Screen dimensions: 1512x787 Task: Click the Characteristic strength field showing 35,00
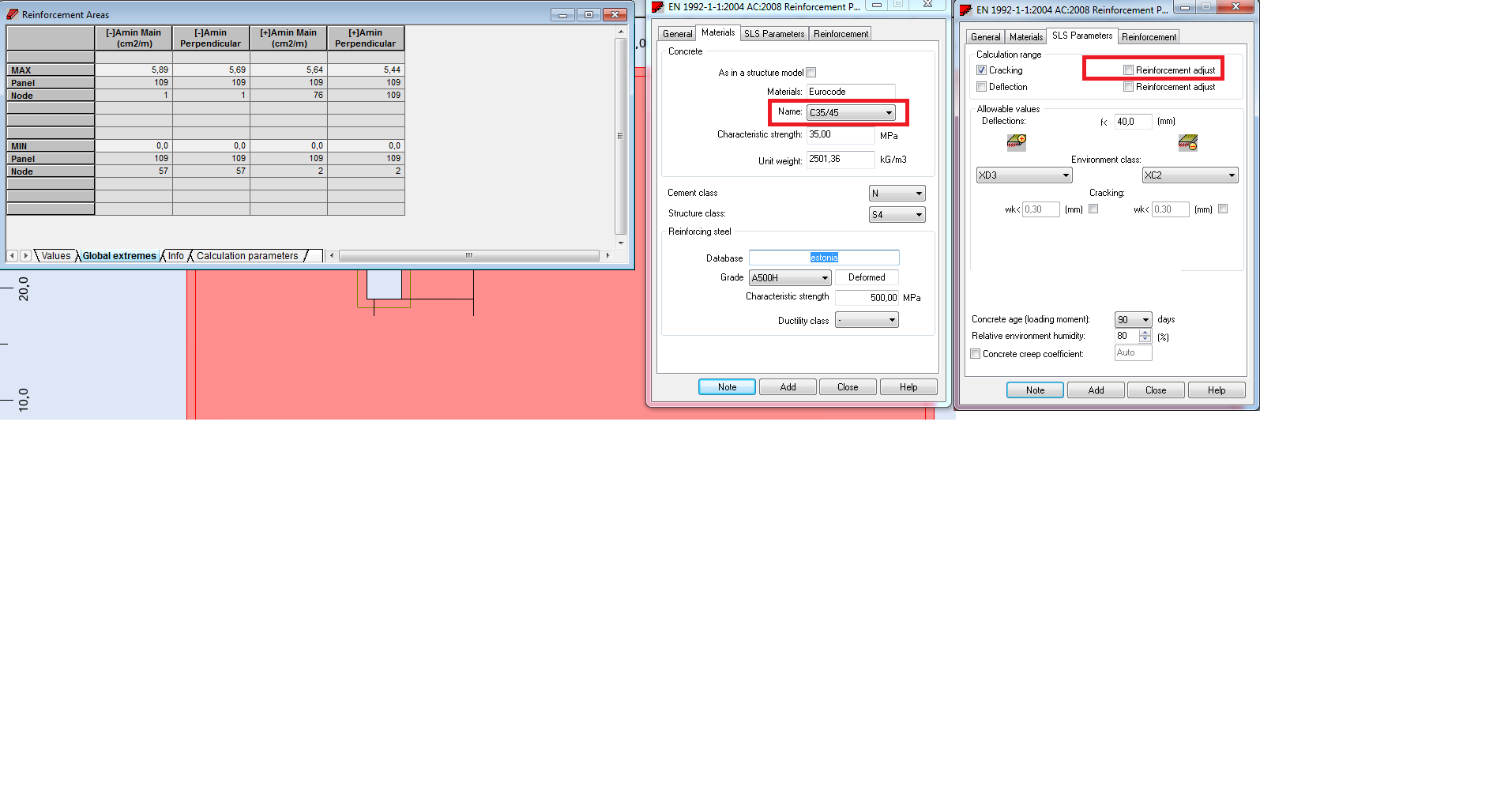click(x=841, y=135)
